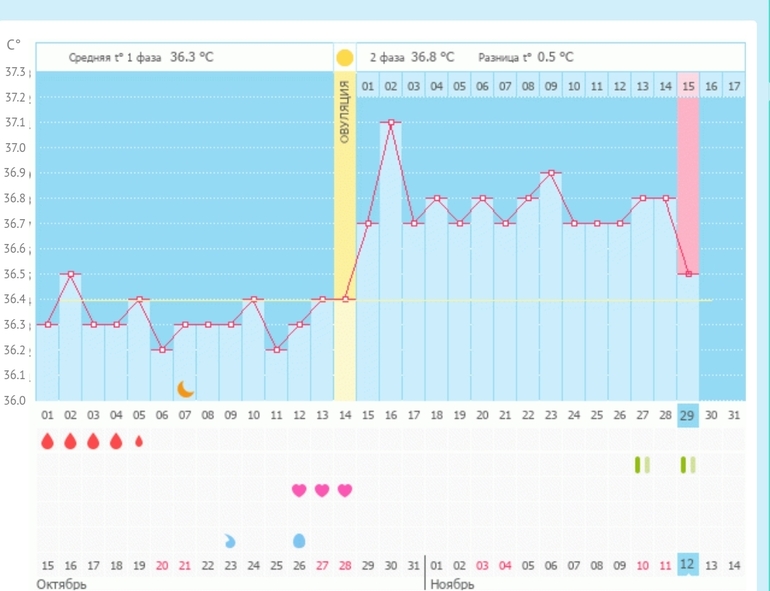
Task: Click the yellow ovulation circle icon
Action: [x=344, y=57]
